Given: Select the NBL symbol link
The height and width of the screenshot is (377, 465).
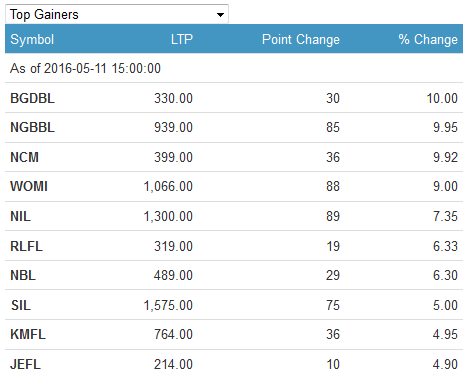Looking at the screenshot, I should 23,275.
